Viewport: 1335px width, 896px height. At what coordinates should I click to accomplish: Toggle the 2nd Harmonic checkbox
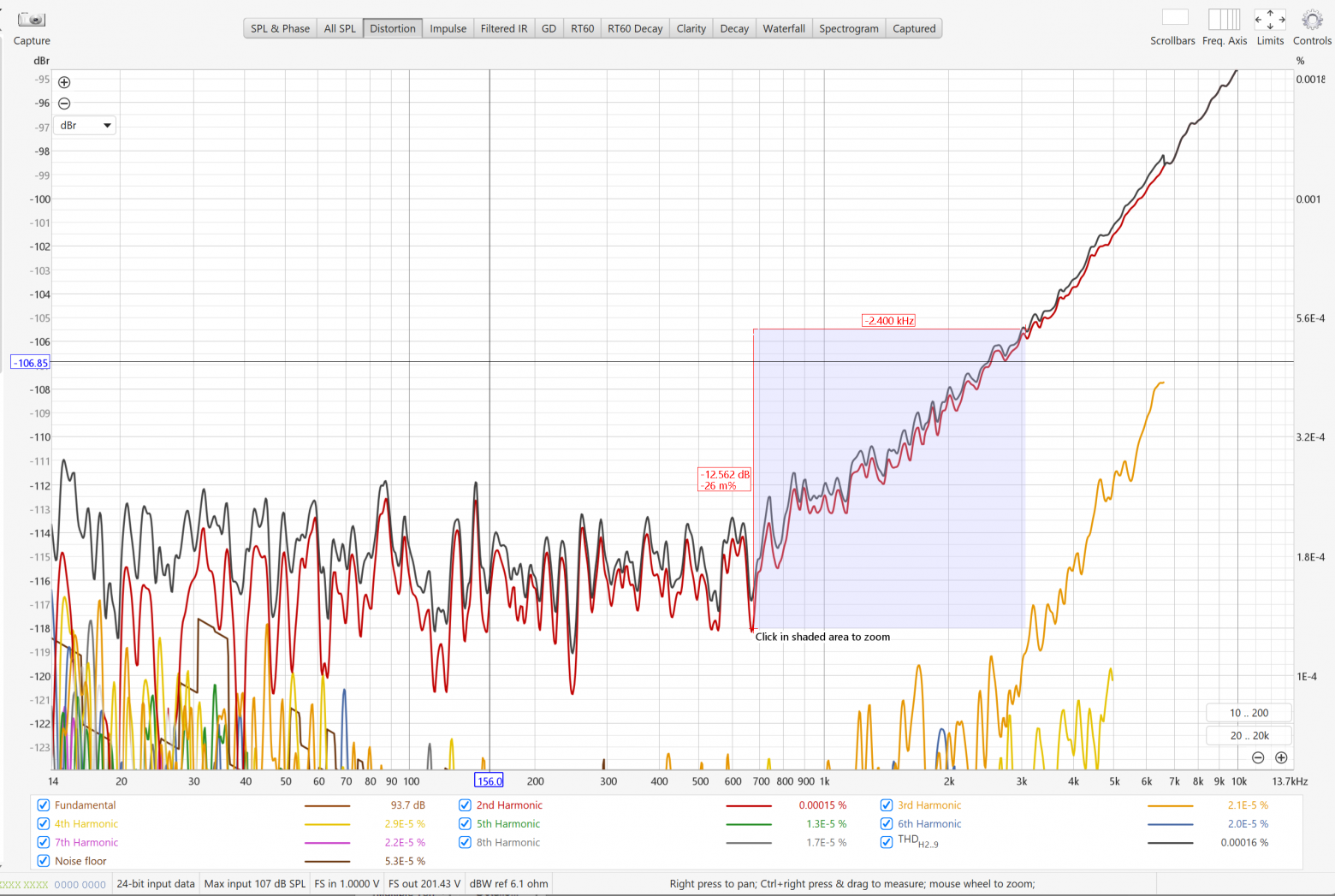pyautogui.click(x=466, y=805)
